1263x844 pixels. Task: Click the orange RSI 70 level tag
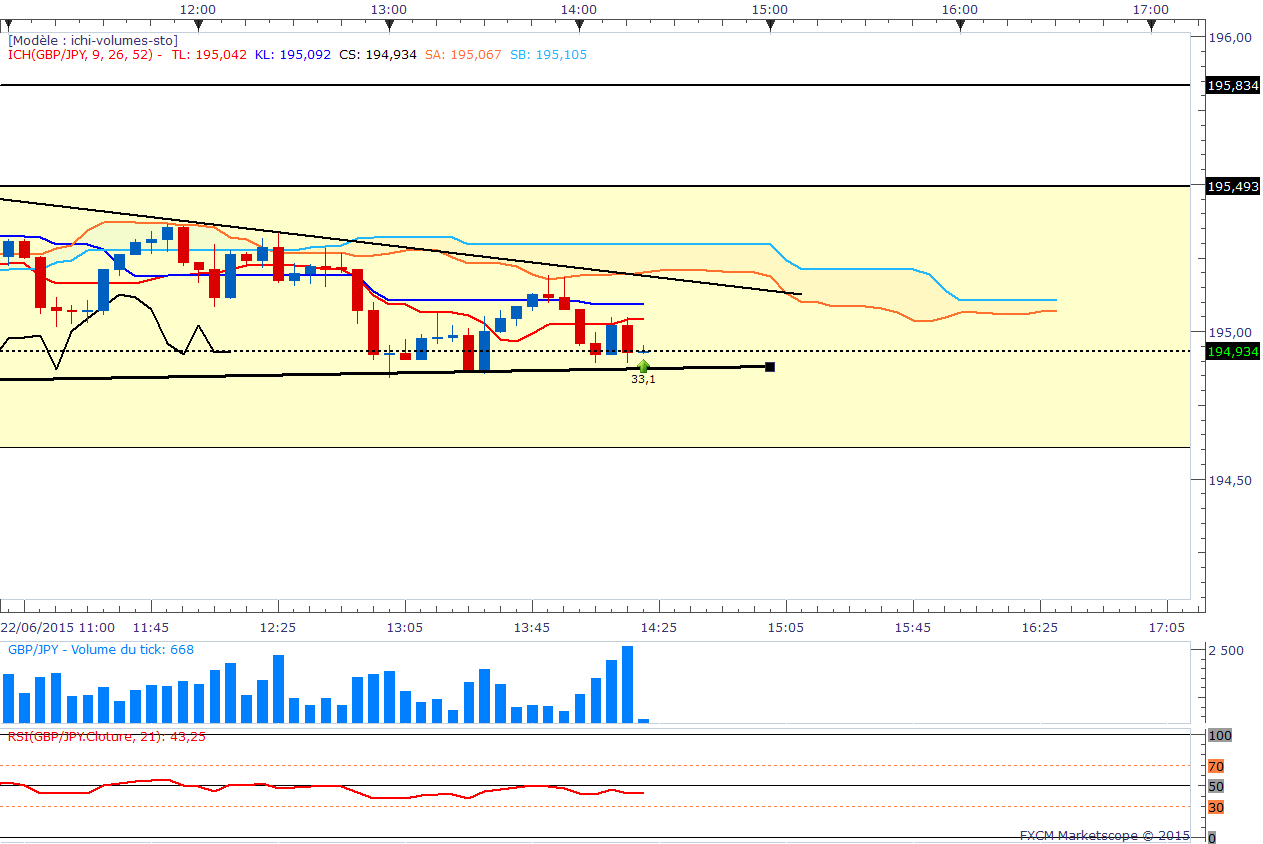tap(1216, 767)
